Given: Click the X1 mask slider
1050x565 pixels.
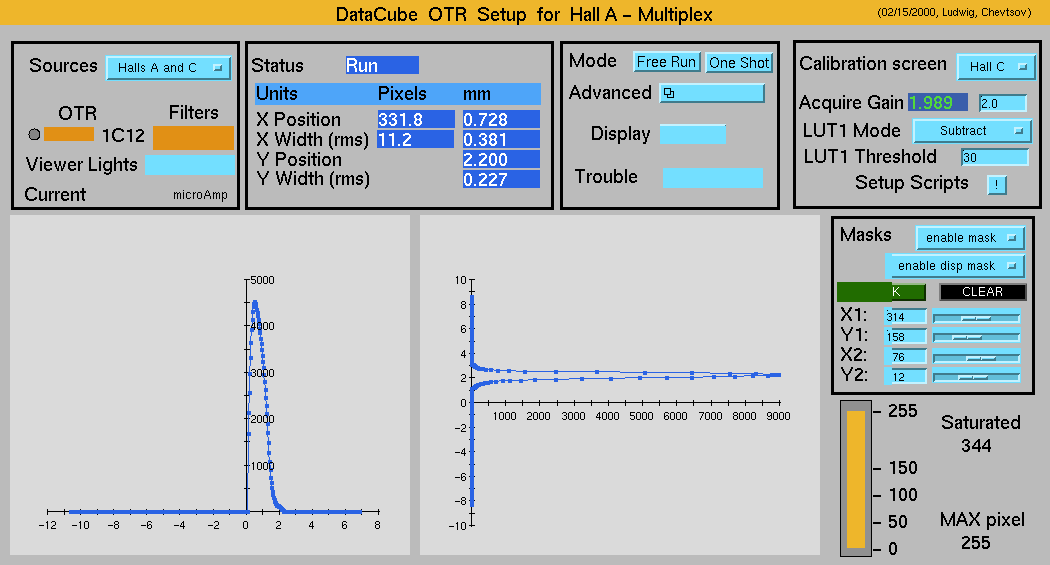Looking at the screenshot, I should (976, 317).
